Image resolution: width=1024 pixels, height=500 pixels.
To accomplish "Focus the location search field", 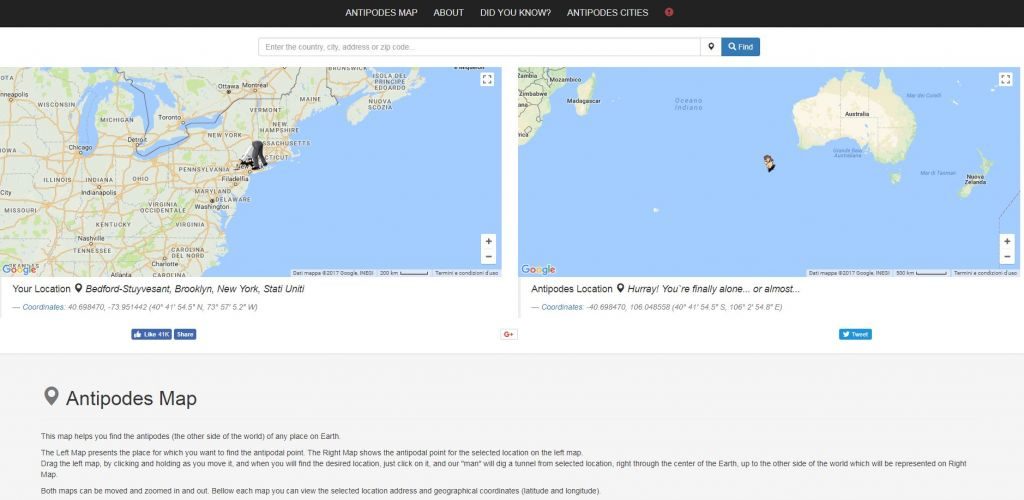I will point(479,47).
